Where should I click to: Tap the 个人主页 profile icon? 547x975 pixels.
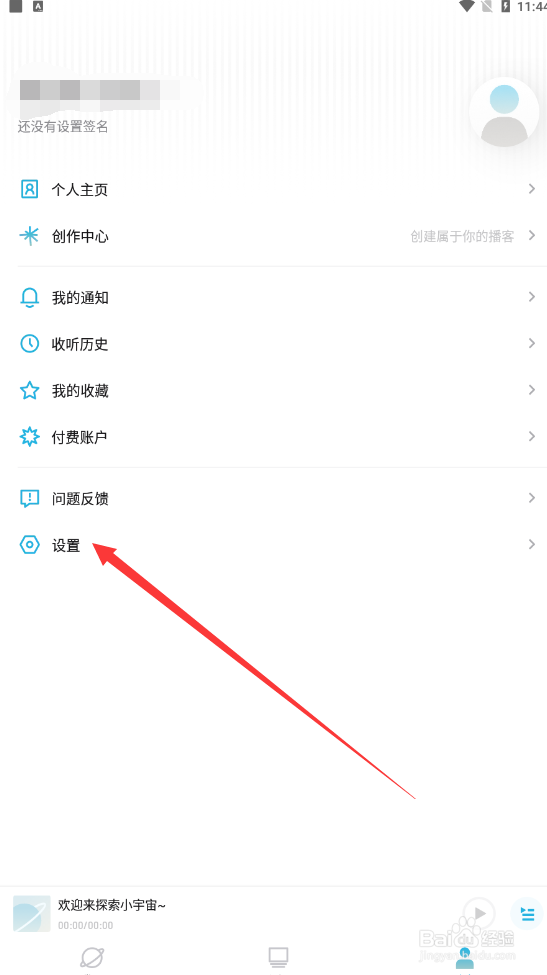point(29,189)
